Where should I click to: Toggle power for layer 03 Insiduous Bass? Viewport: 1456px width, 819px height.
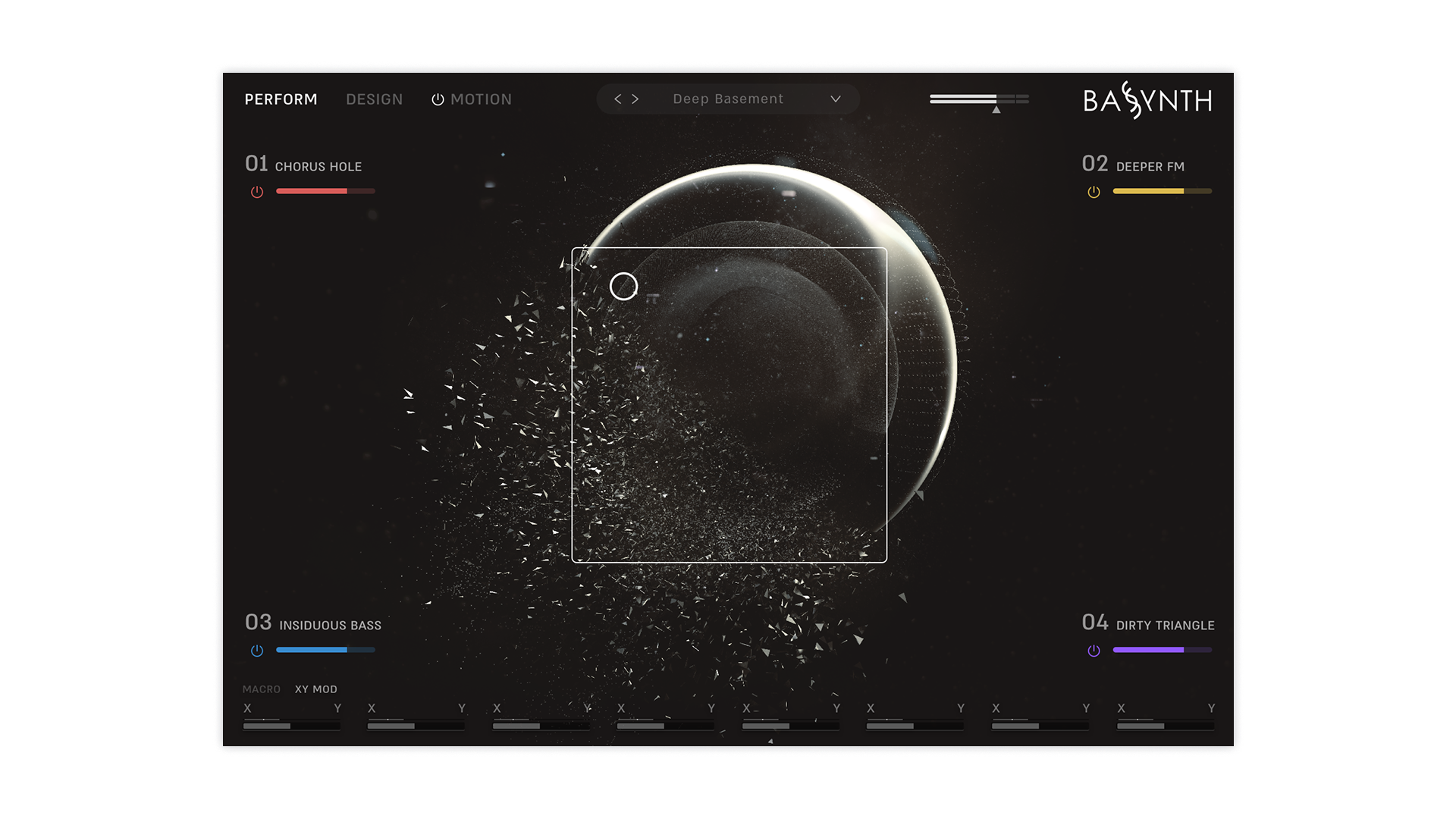[257, 651]
